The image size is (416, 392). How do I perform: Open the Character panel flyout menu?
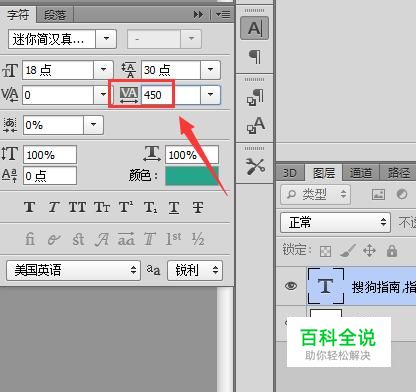(x=223, y=15)
